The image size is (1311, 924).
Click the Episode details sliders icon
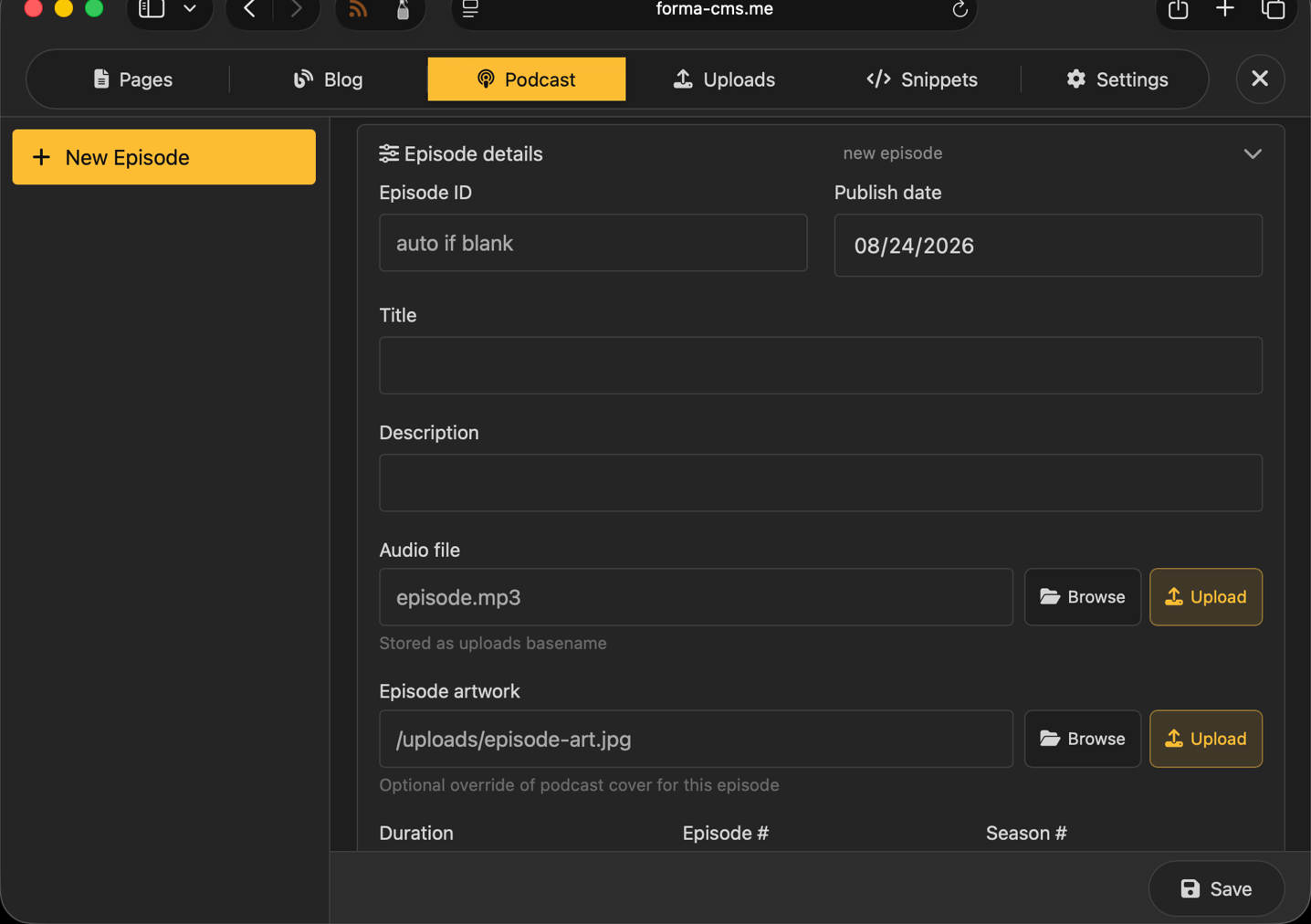pos(389,153)
